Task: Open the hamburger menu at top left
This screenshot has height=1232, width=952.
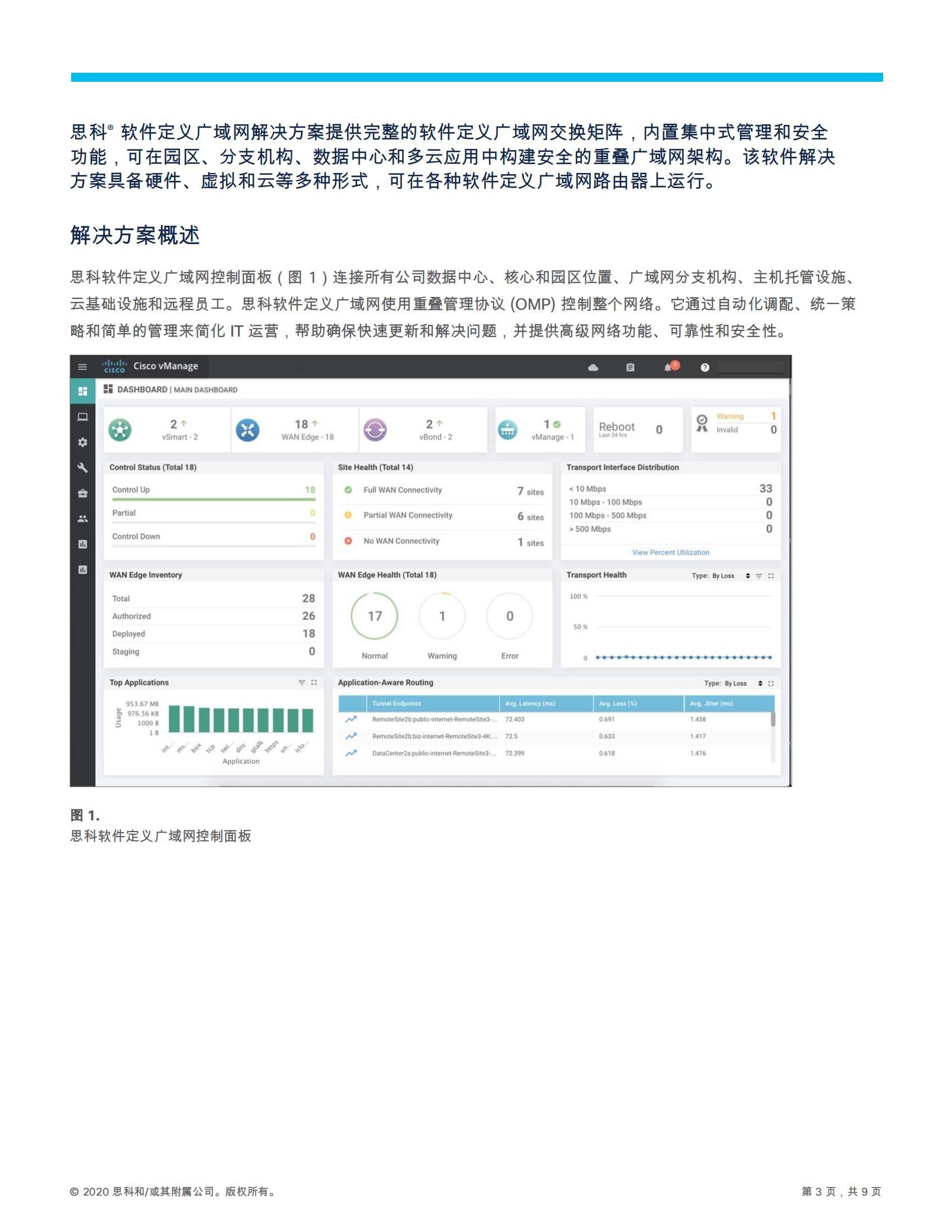Action: [x=83, y=367]
